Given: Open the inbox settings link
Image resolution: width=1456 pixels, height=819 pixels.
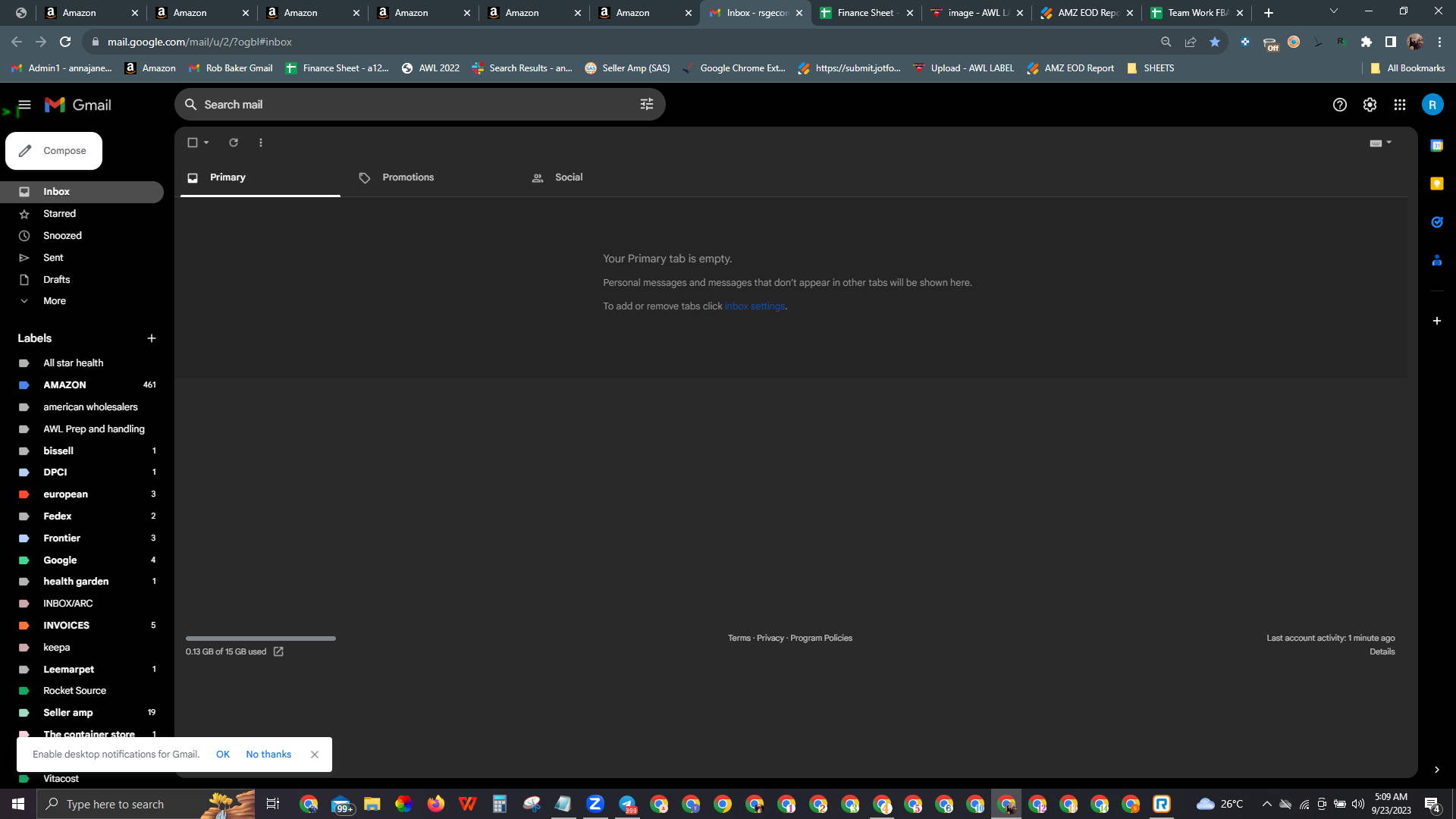Looking at the screenshot, I should 755,306.
